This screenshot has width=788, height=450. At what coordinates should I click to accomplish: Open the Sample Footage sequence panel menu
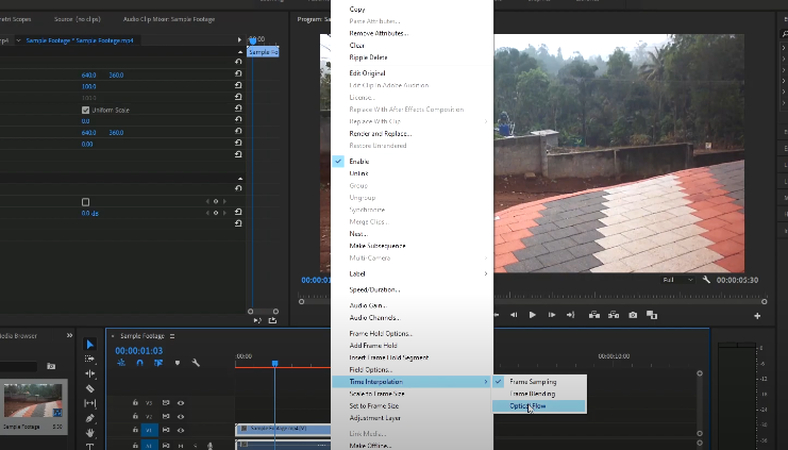click(172, 336)
